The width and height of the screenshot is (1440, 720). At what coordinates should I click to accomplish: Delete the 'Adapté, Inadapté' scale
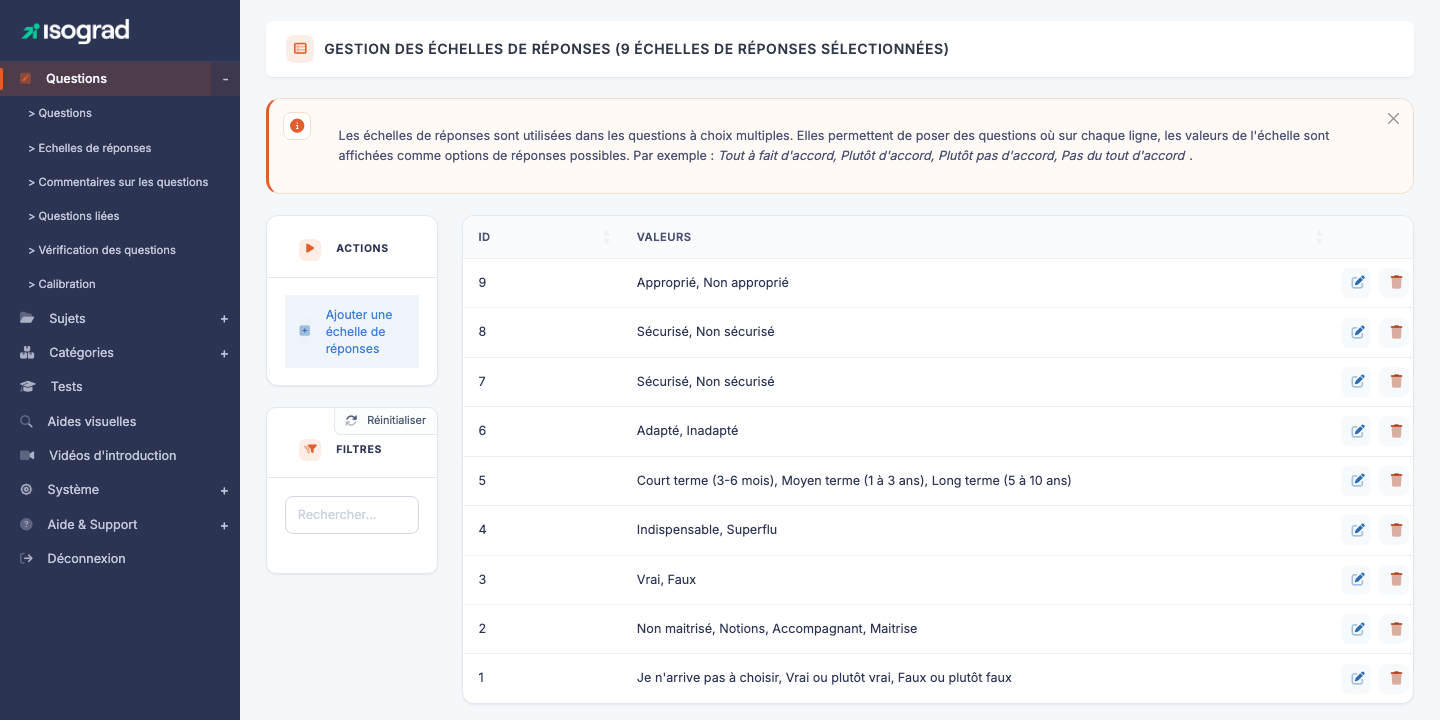pyautogui.click(x=1396, y=431)
